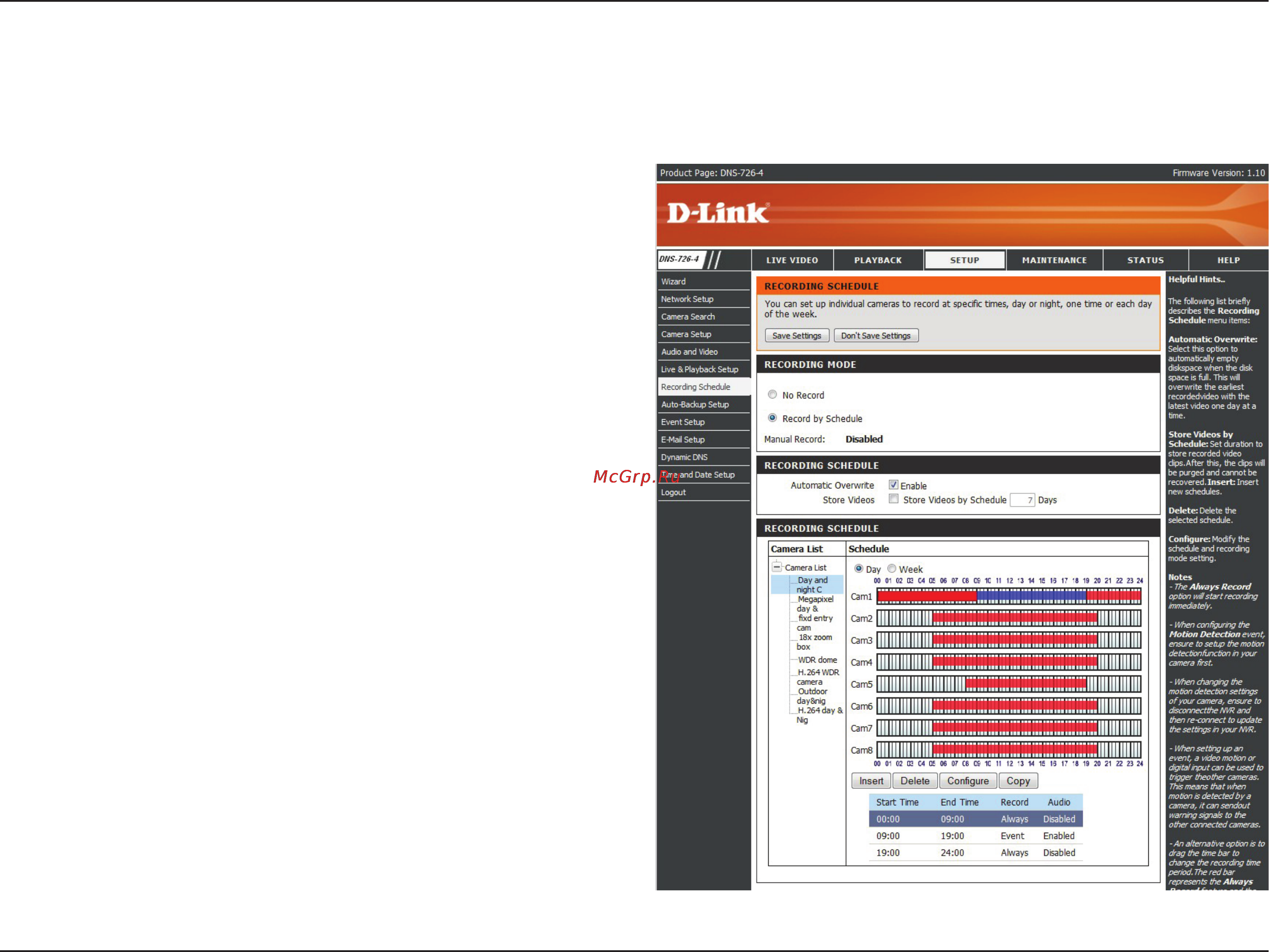Click the Cam6 schedule timeline

coord(1009,706)
